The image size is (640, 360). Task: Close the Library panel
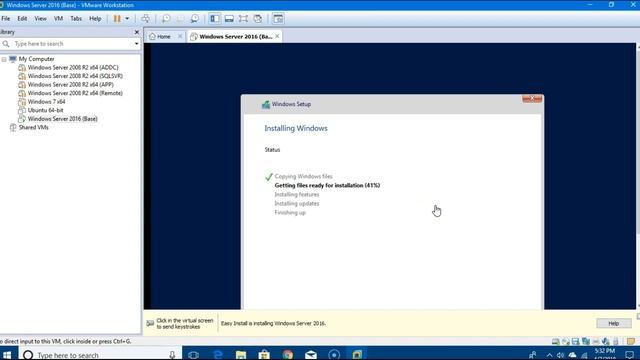click(137, 32)
